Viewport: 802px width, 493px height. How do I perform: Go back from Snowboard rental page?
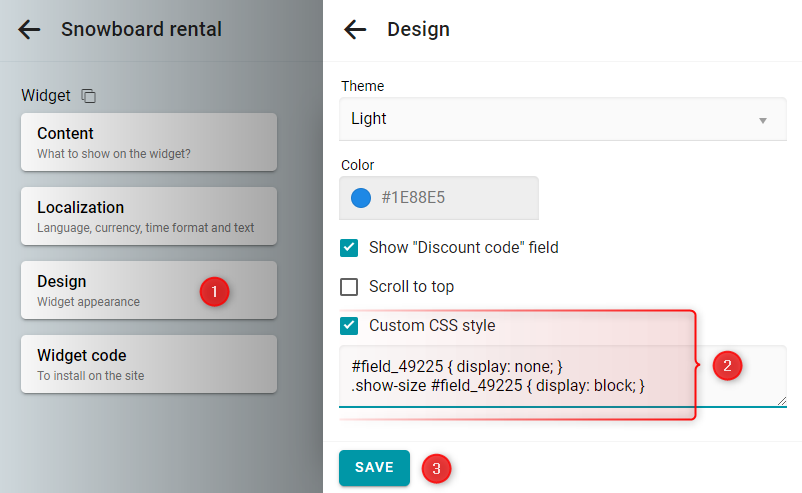click(29, 30)
